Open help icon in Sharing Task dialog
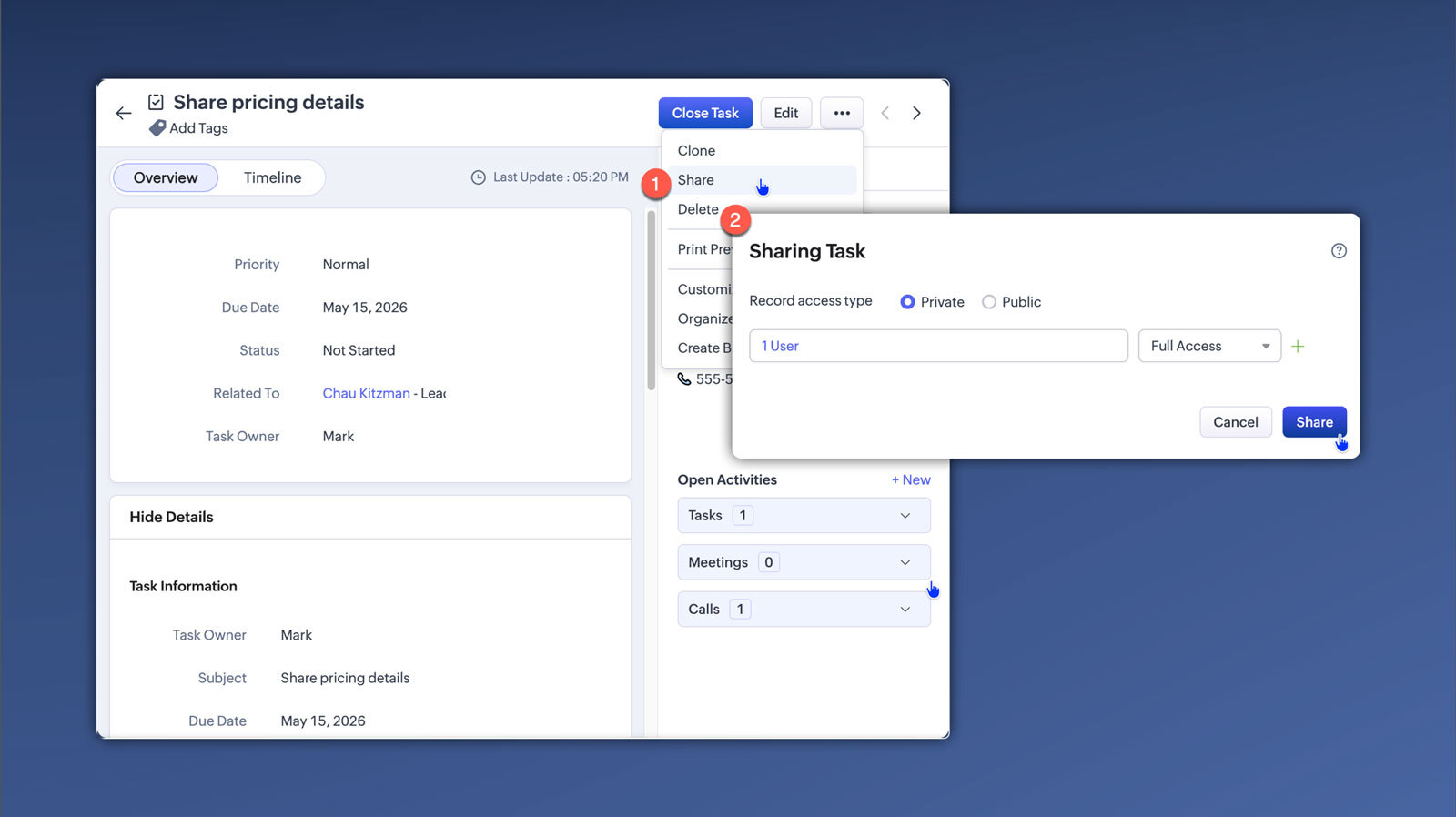Image resolution: width=1456 pixels, height=817 pixels. coord(1339,251)
